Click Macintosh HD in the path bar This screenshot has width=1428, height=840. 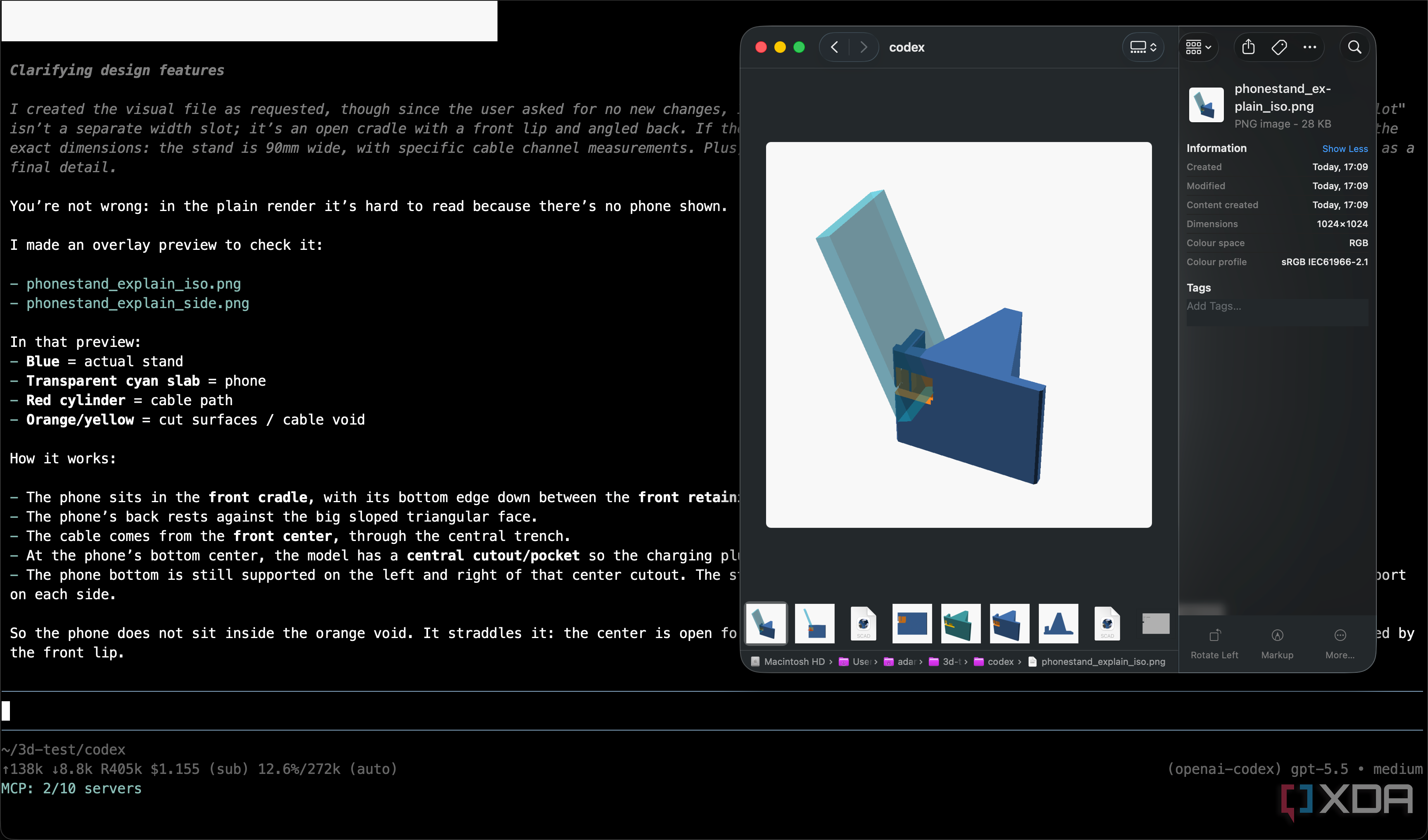(788, 662)
